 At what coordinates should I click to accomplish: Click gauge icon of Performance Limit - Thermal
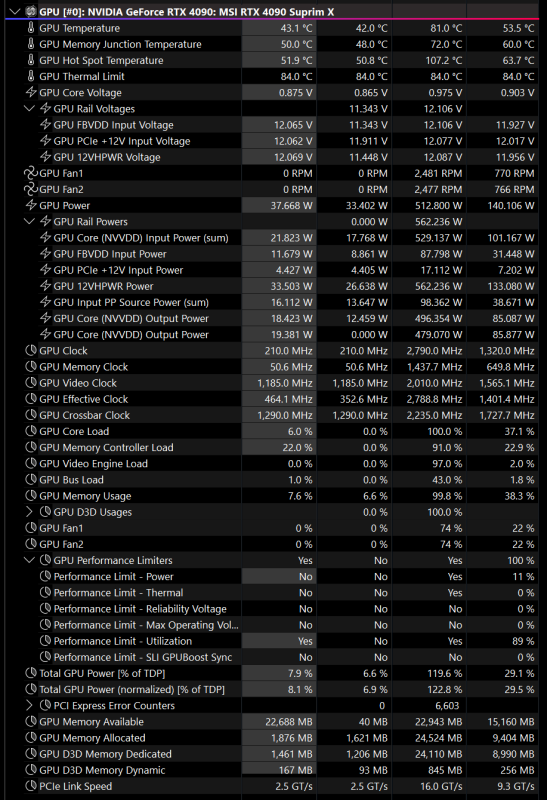[x=45, y=593]
